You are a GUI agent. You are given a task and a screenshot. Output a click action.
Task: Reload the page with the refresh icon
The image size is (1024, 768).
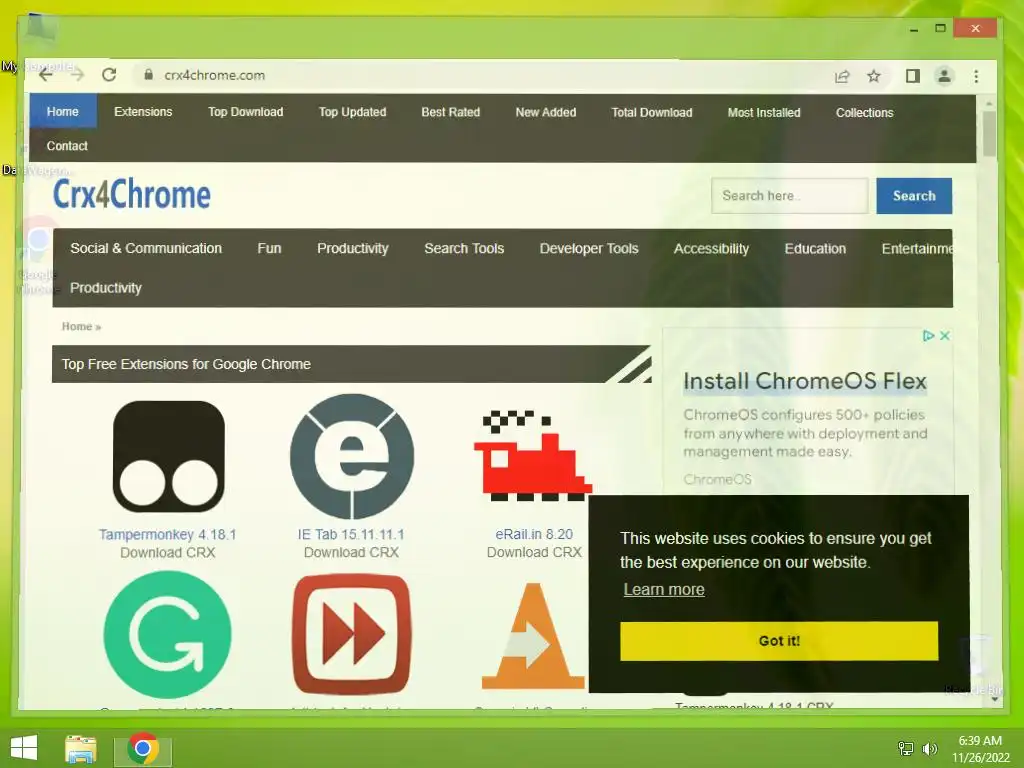pyautogui.click(x=109, y=75)
